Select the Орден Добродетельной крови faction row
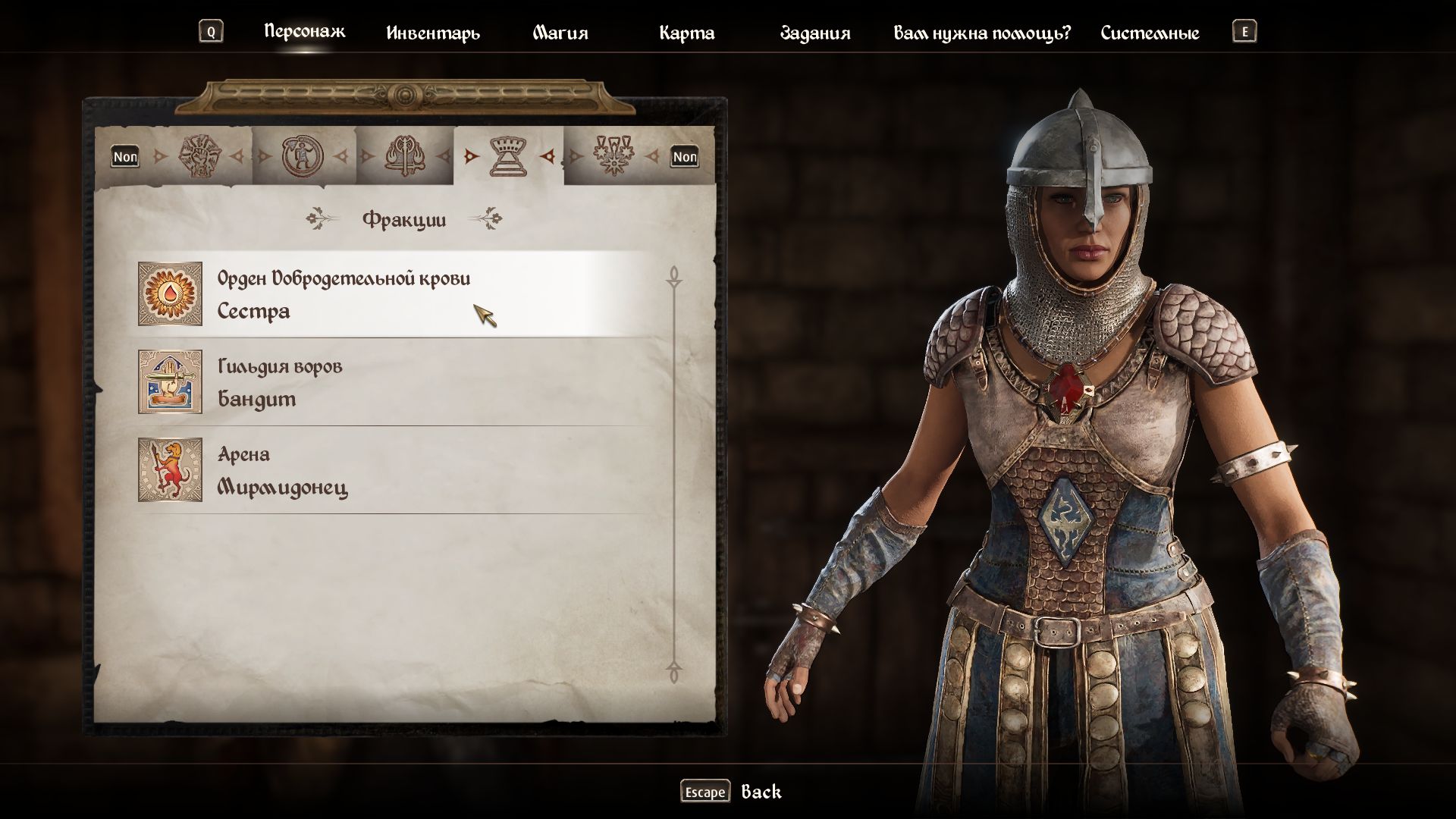1456x819 pixels. click(x=393, y=294)
